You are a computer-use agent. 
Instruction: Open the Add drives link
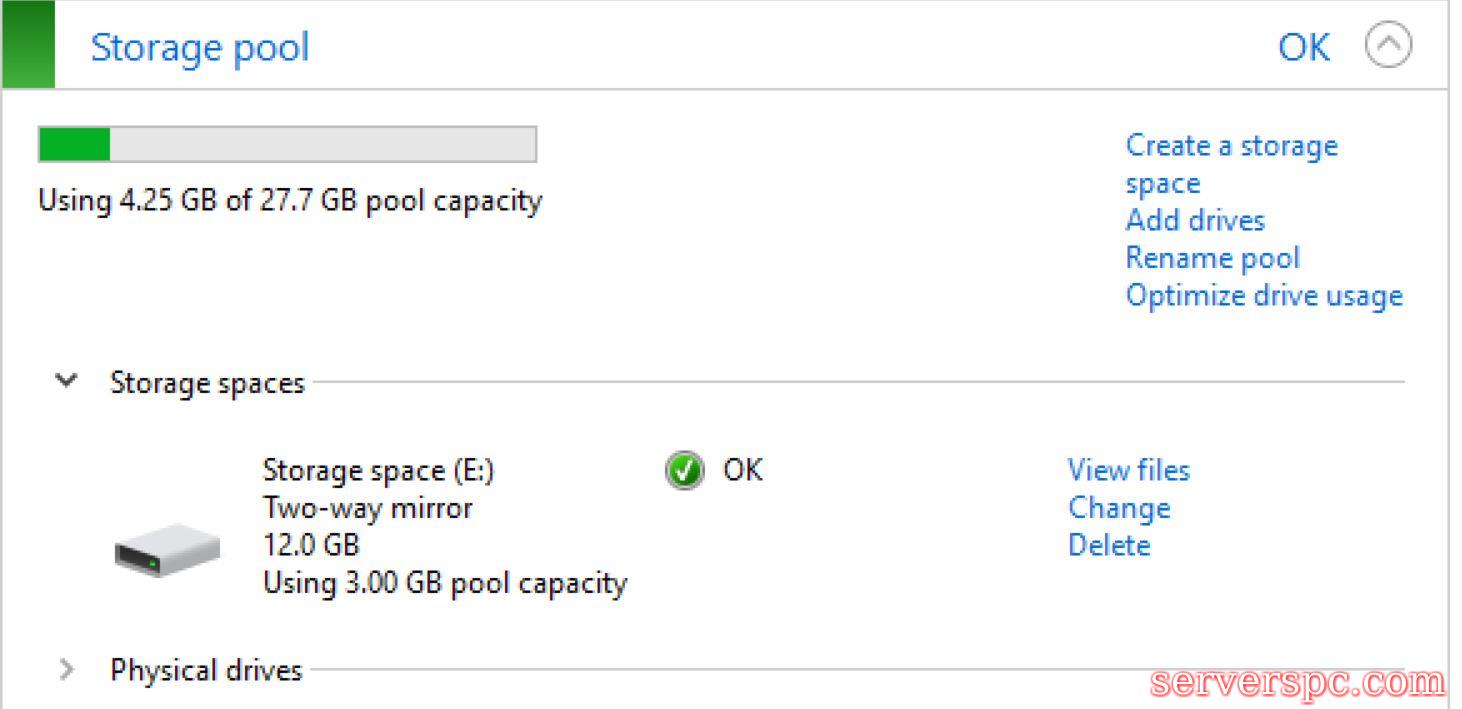(1195, 220)
